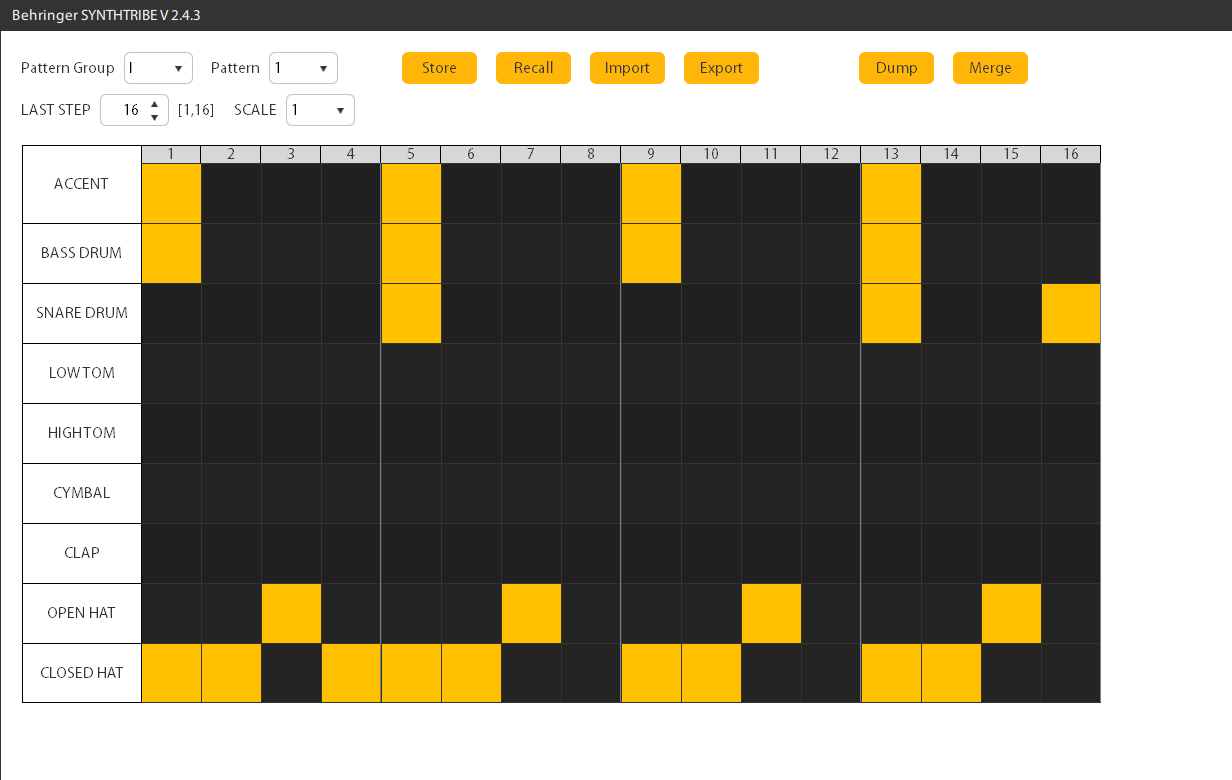1232x780 pixels.
Task: Click the LAST STEP value field
Action: pyautogui.click(x=125, y=110)
